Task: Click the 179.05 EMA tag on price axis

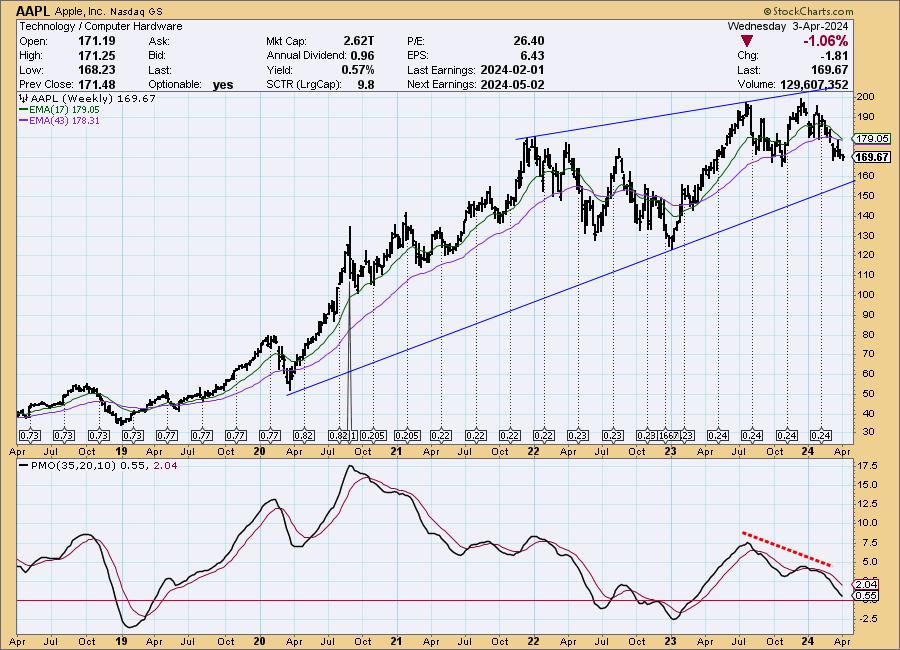Action: (x=871, y=138)
